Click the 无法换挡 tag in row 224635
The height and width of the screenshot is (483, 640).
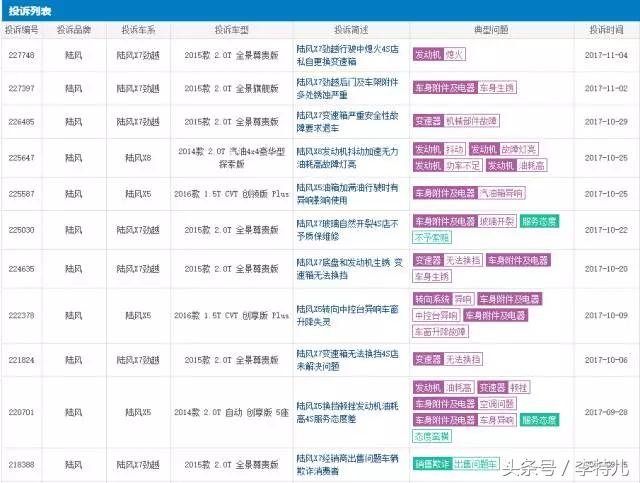(x=462, y=260)
